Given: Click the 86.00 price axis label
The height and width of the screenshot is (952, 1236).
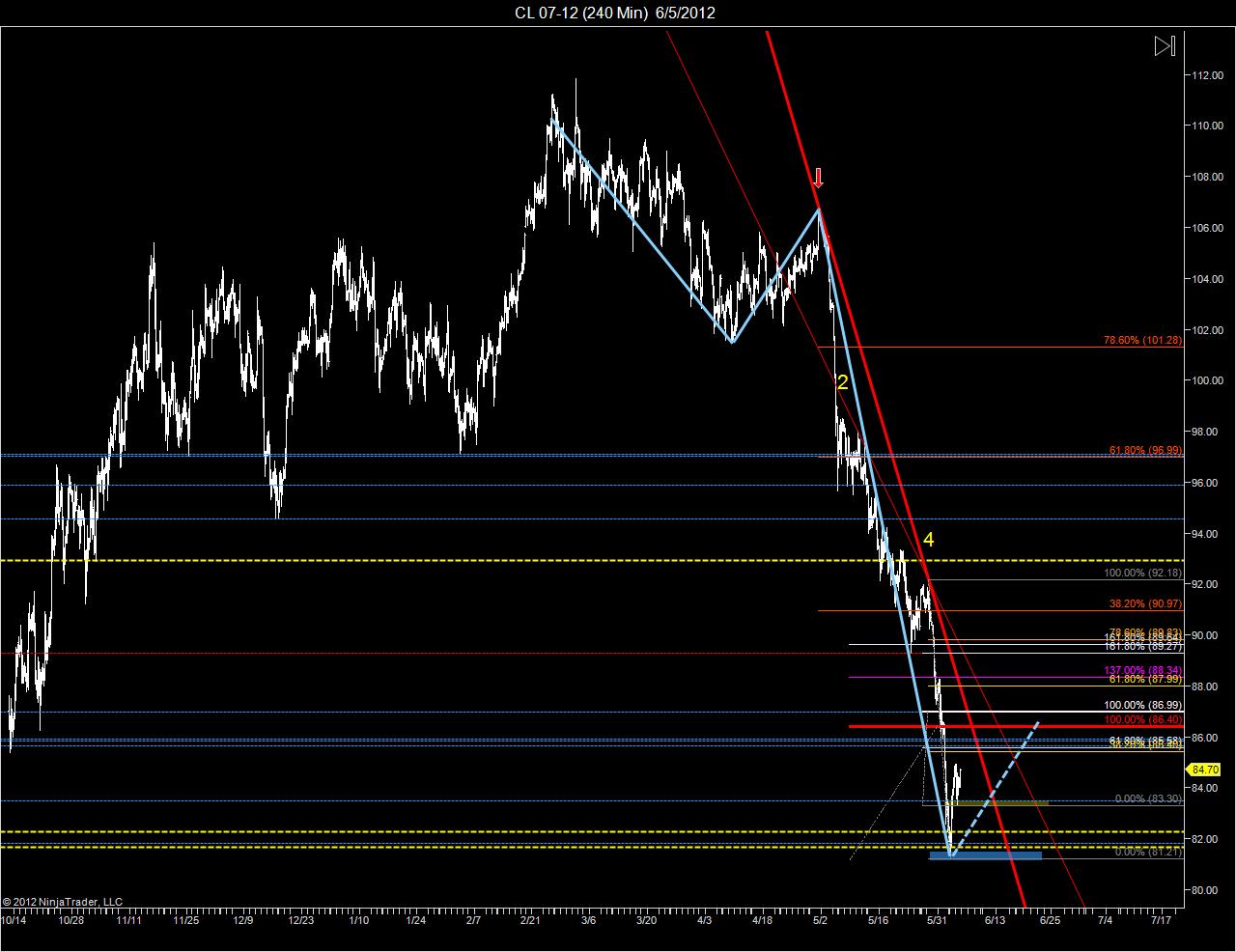Looking at the screenshot, I should [1204, 738].
